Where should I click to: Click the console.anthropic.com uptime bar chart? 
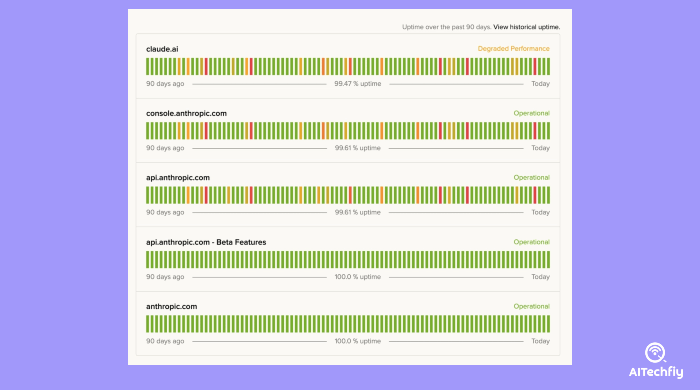[x=348, y=131]
